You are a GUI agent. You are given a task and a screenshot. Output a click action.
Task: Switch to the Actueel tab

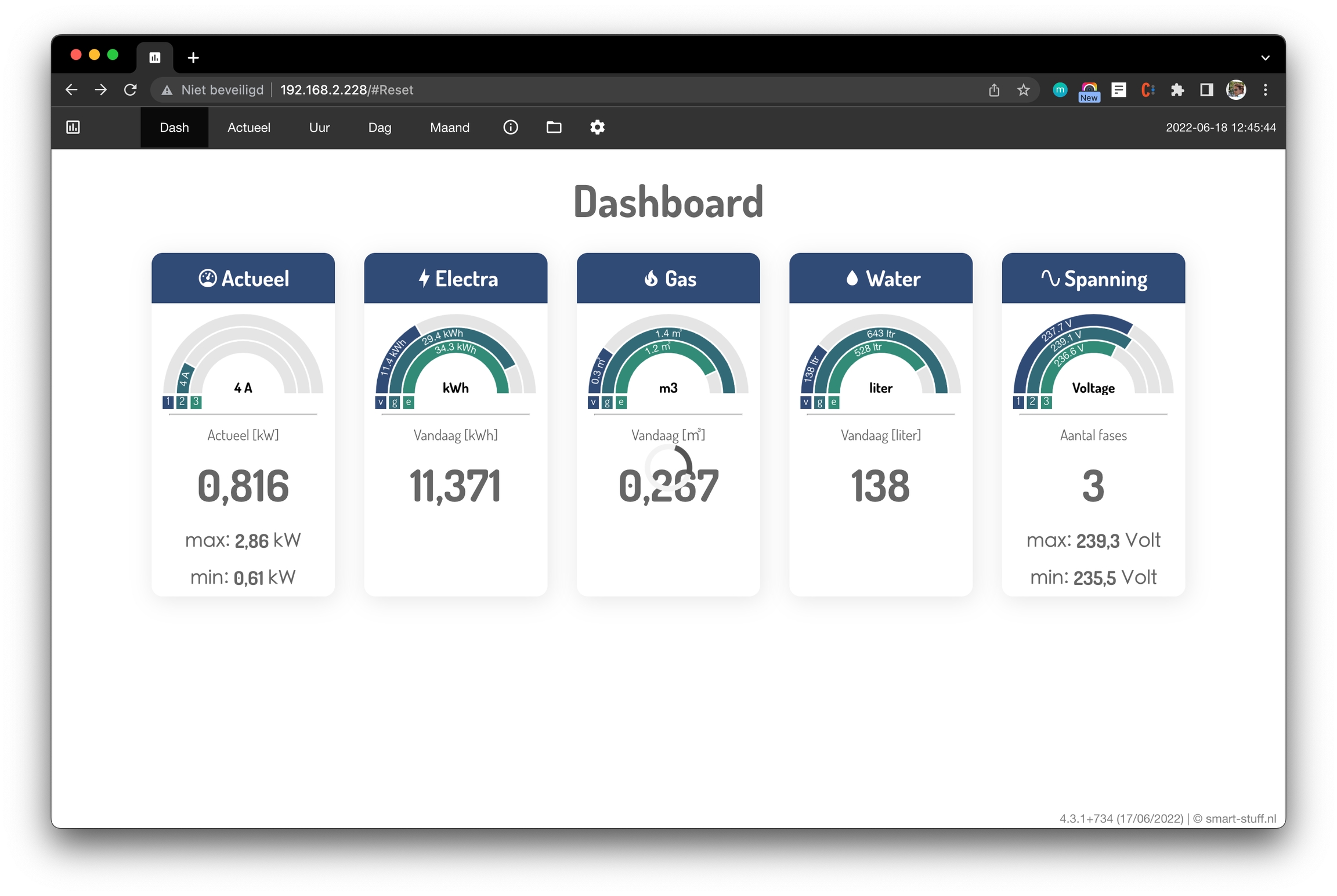tap(248, 127)
